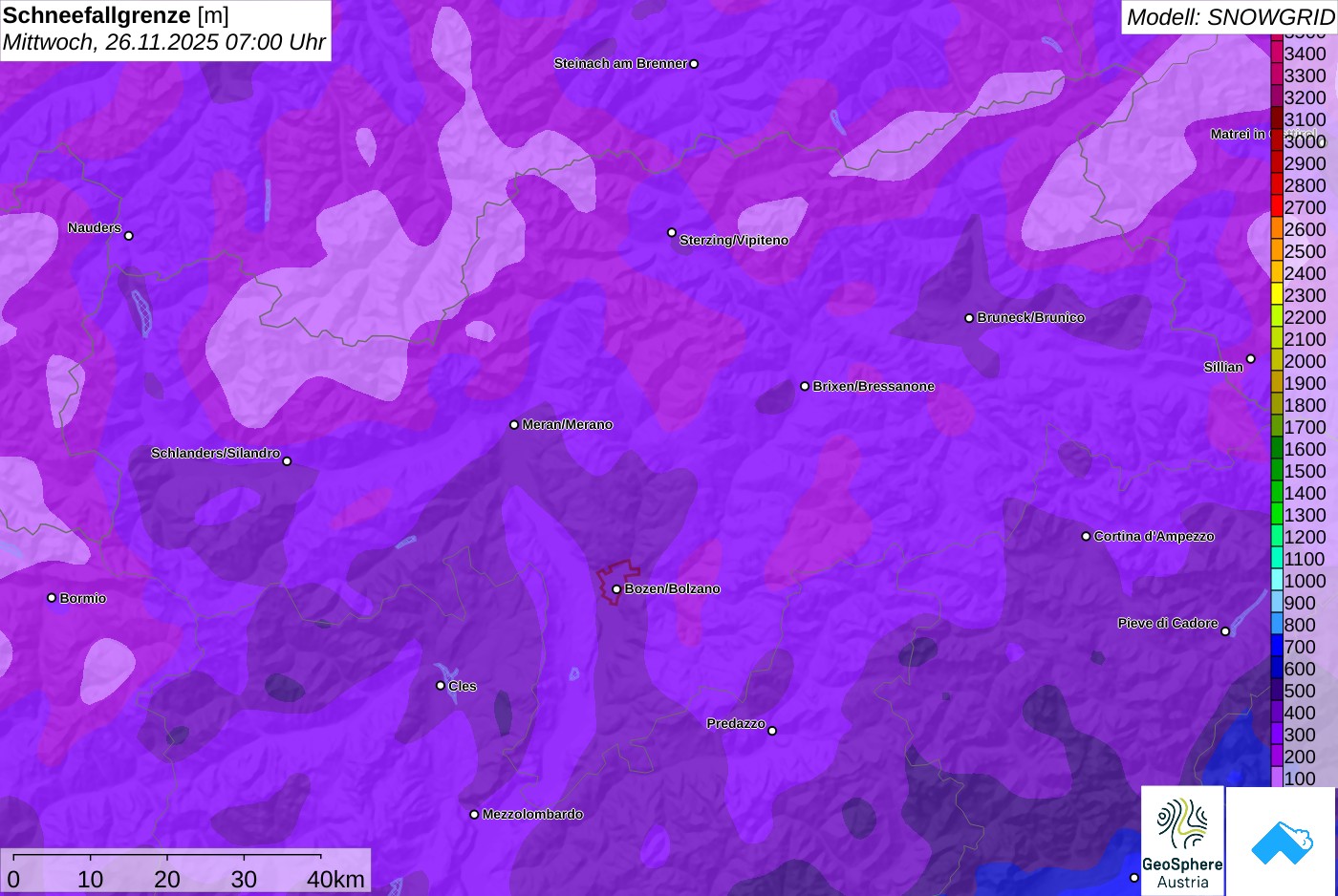Pick the 1500 m legend color swatch
Viewport: 1338px width, 896px height.
tap(1277, 471)
